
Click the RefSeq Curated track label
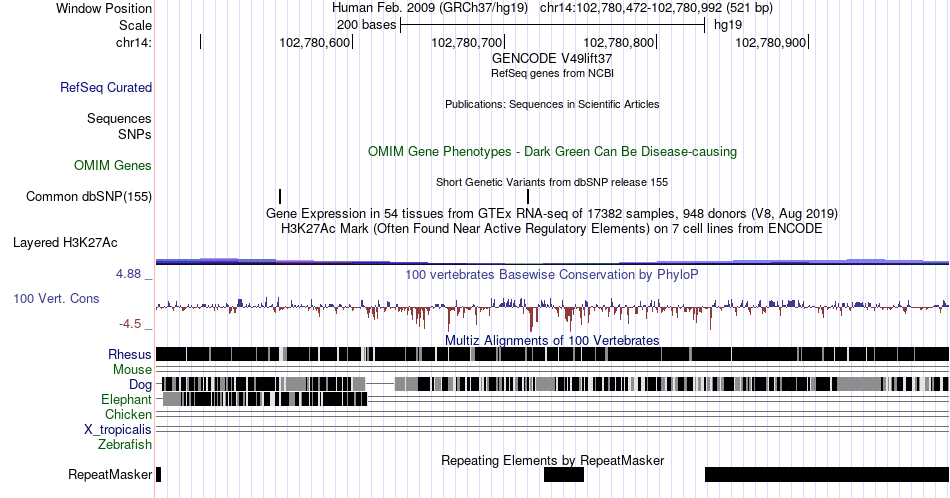click(105, 87)
